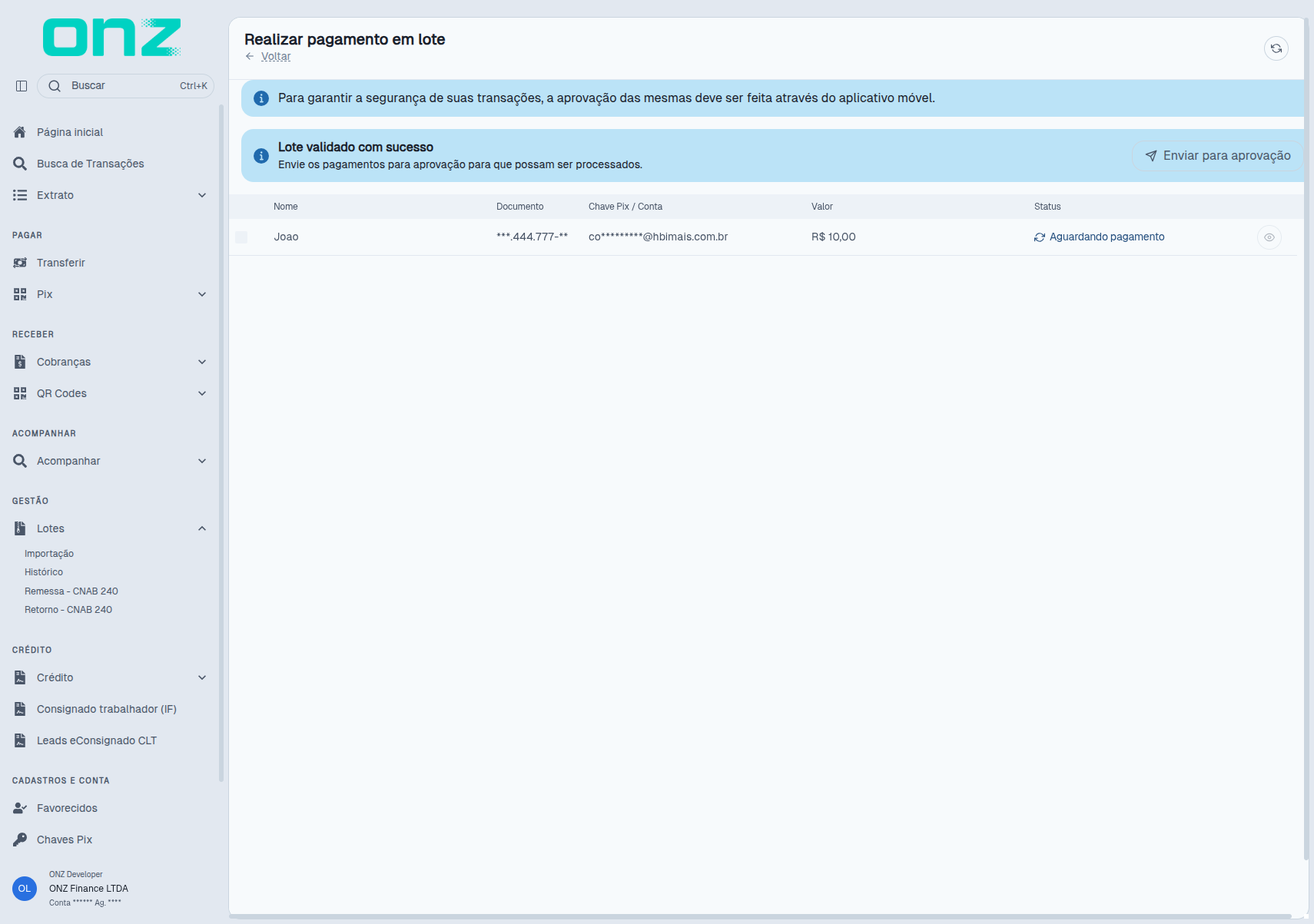
Task: Click the Transferir money icon
Action: click(x=20, y=263)
